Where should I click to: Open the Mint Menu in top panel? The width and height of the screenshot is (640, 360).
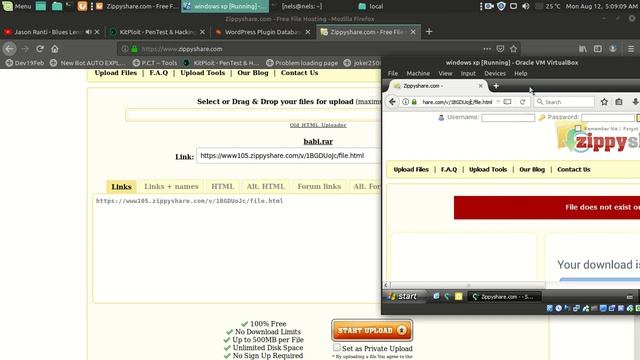point(17,6)
